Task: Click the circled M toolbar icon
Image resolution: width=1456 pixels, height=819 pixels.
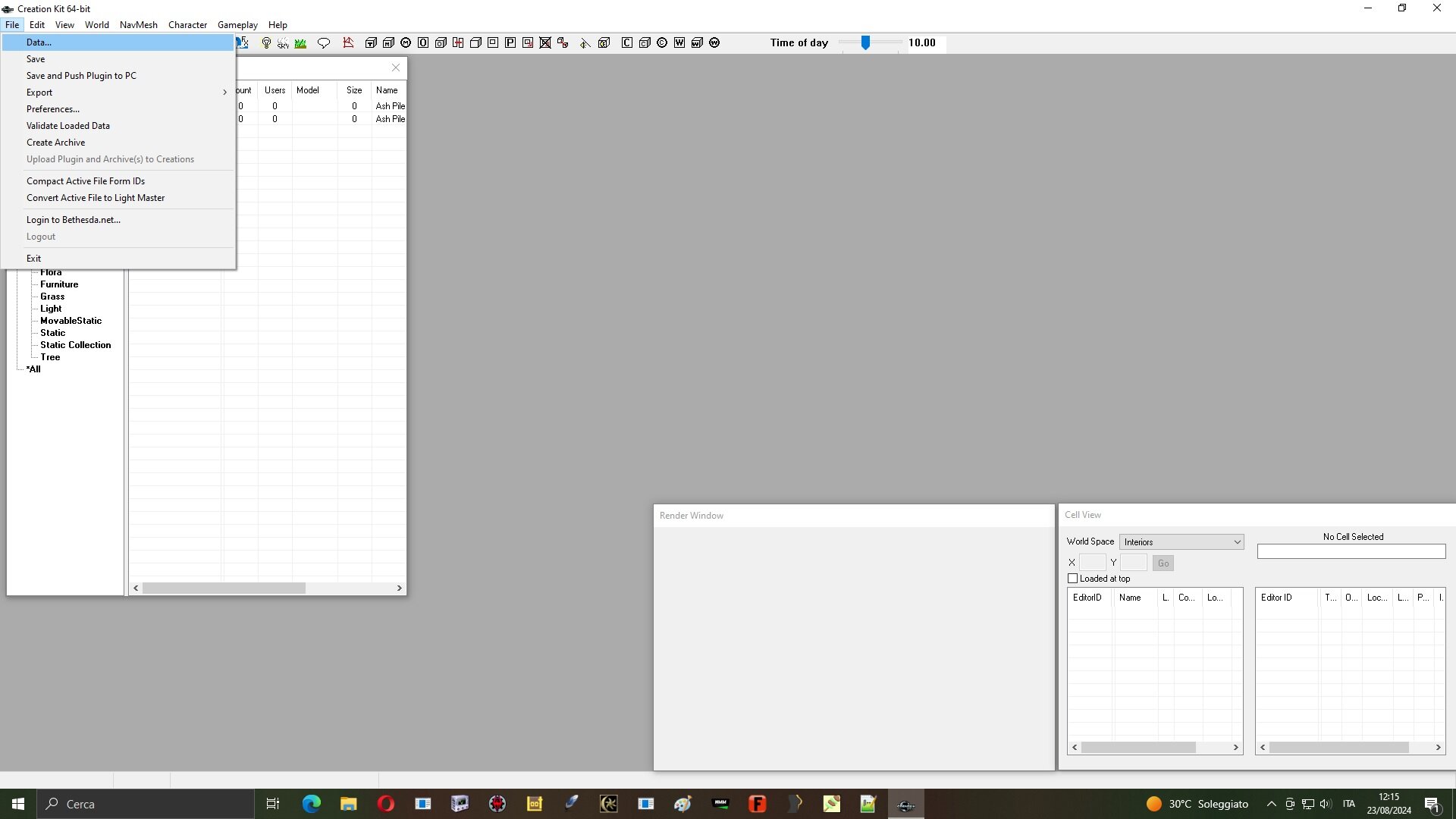Action: click(406, 43)
